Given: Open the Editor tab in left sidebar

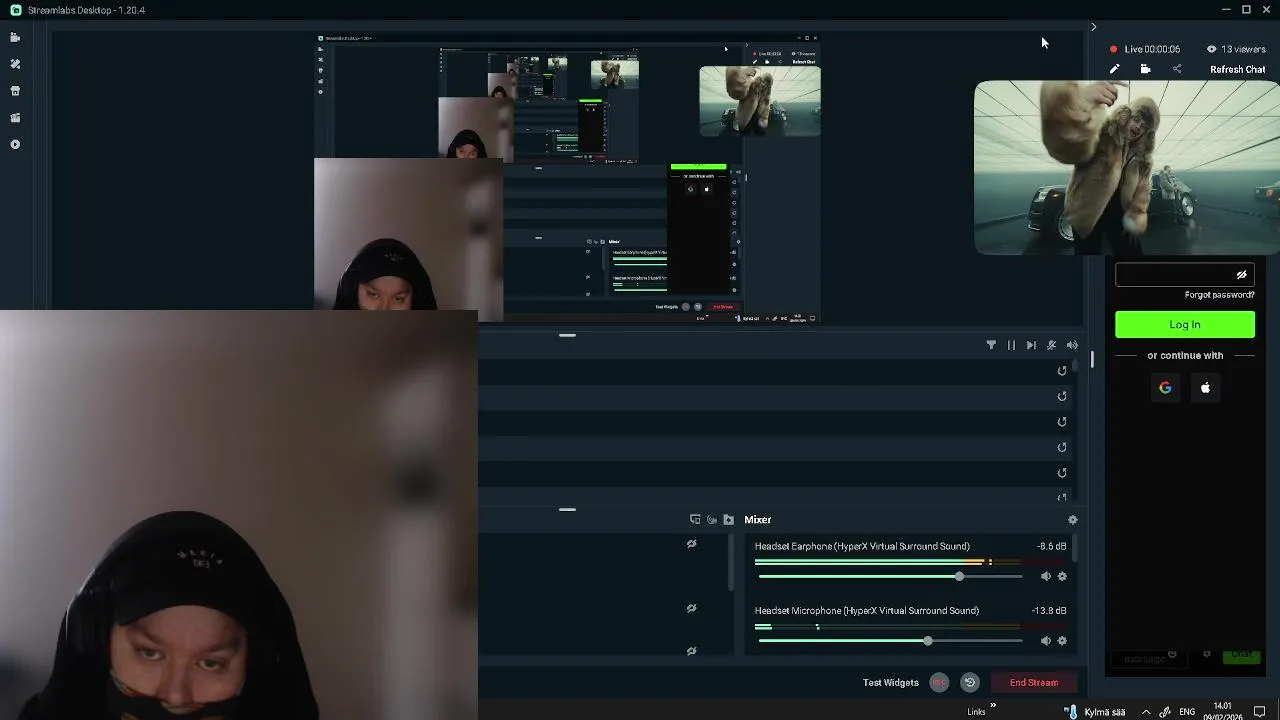Looking at the screenshot, I should pos(15,37).
